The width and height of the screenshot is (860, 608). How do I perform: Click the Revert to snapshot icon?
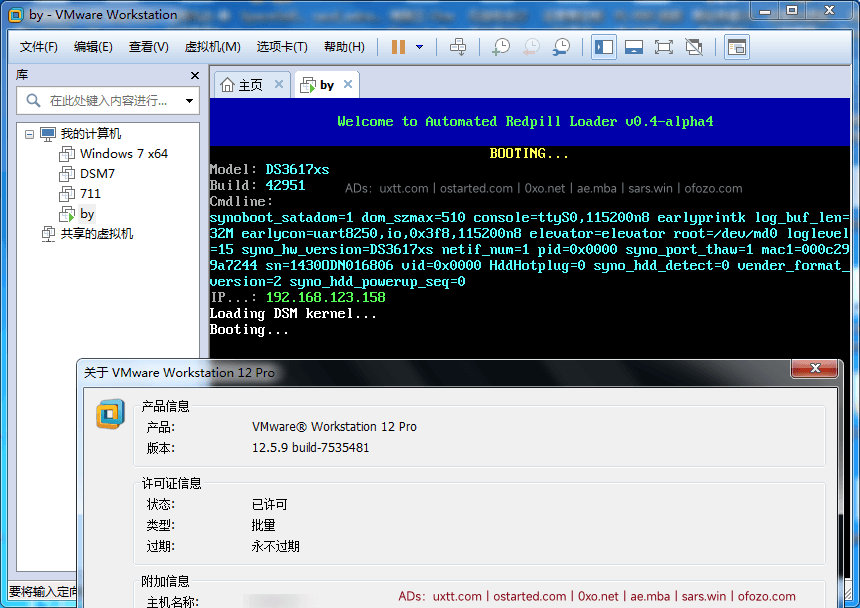pyautogui.click(x=531, y=47)
